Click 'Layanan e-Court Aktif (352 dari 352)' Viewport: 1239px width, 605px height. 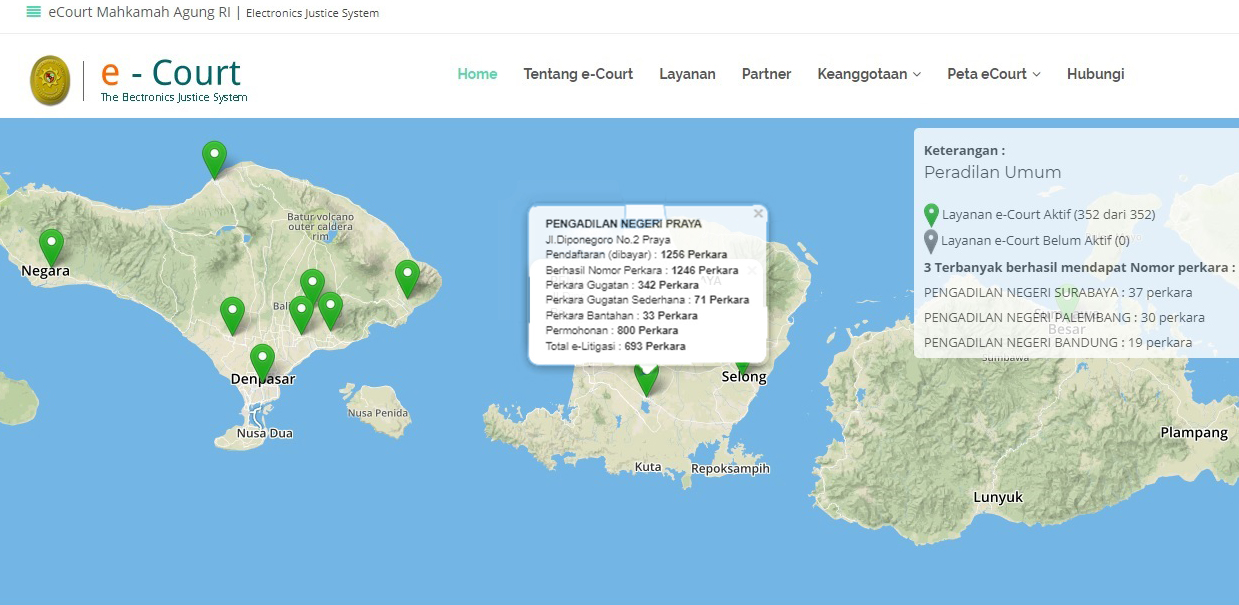click(1048, 215)
